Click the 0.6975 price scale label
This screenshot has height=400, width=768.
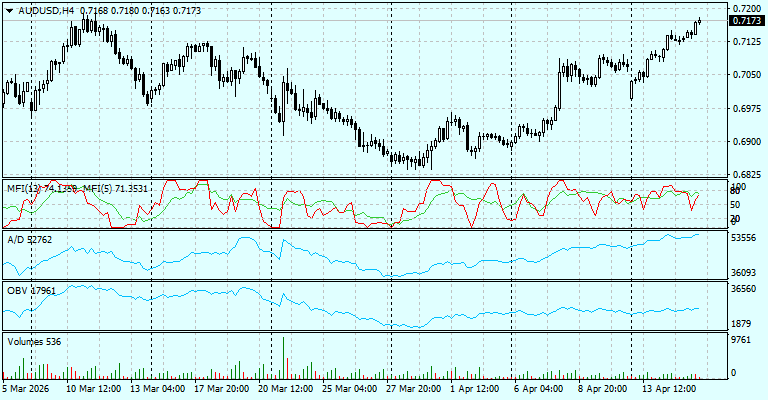747,108
